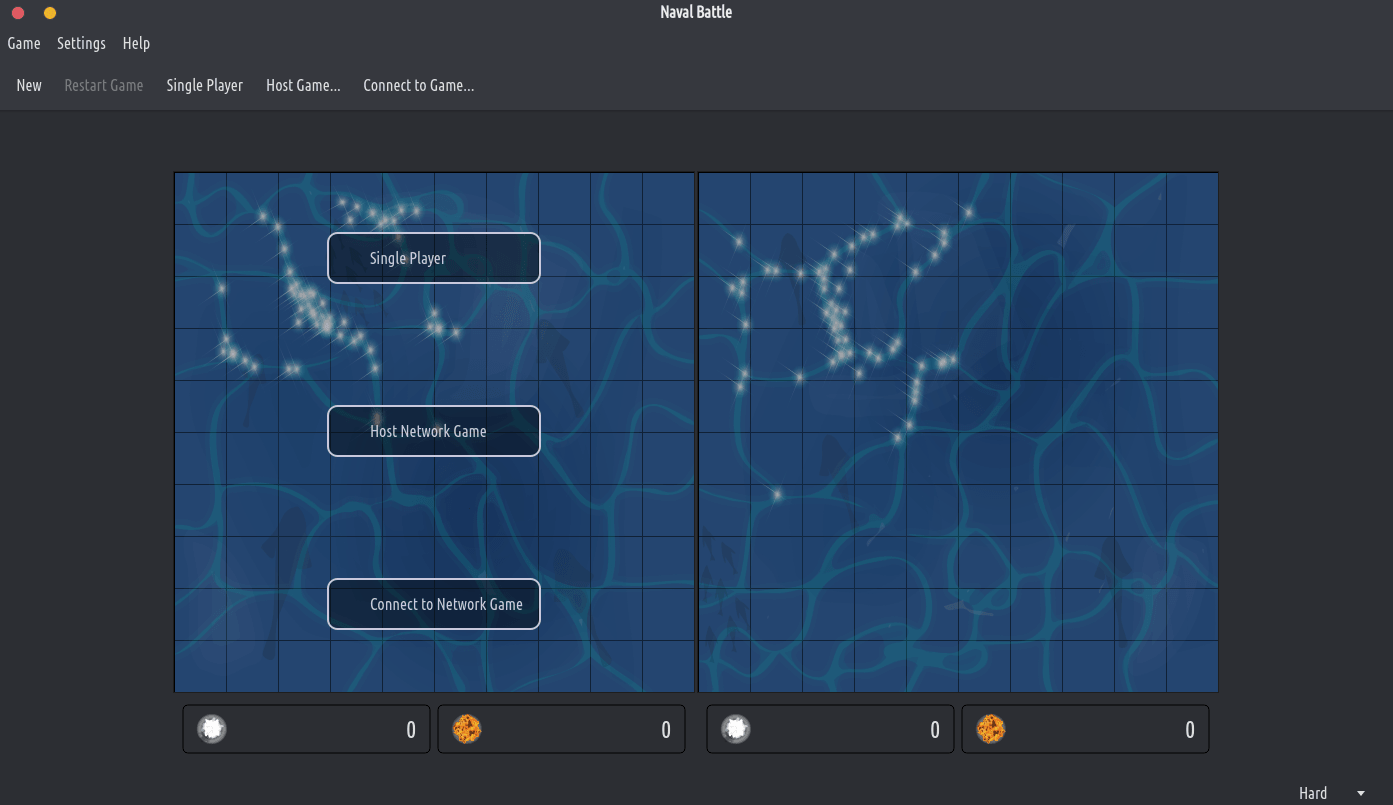Click the left board's explosion hit icon

[467, 729]
